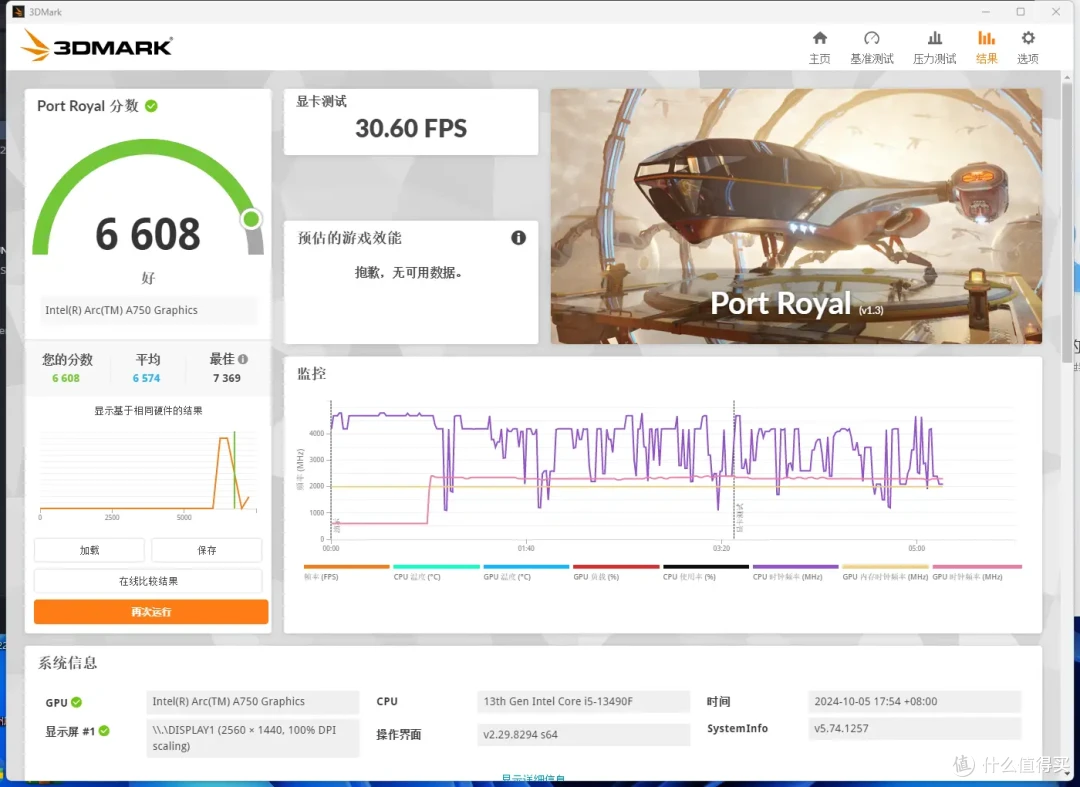This screenshot has height=787, width=1080.
Task: Open the 选项 options gear icon
Action: [1028, 38]
